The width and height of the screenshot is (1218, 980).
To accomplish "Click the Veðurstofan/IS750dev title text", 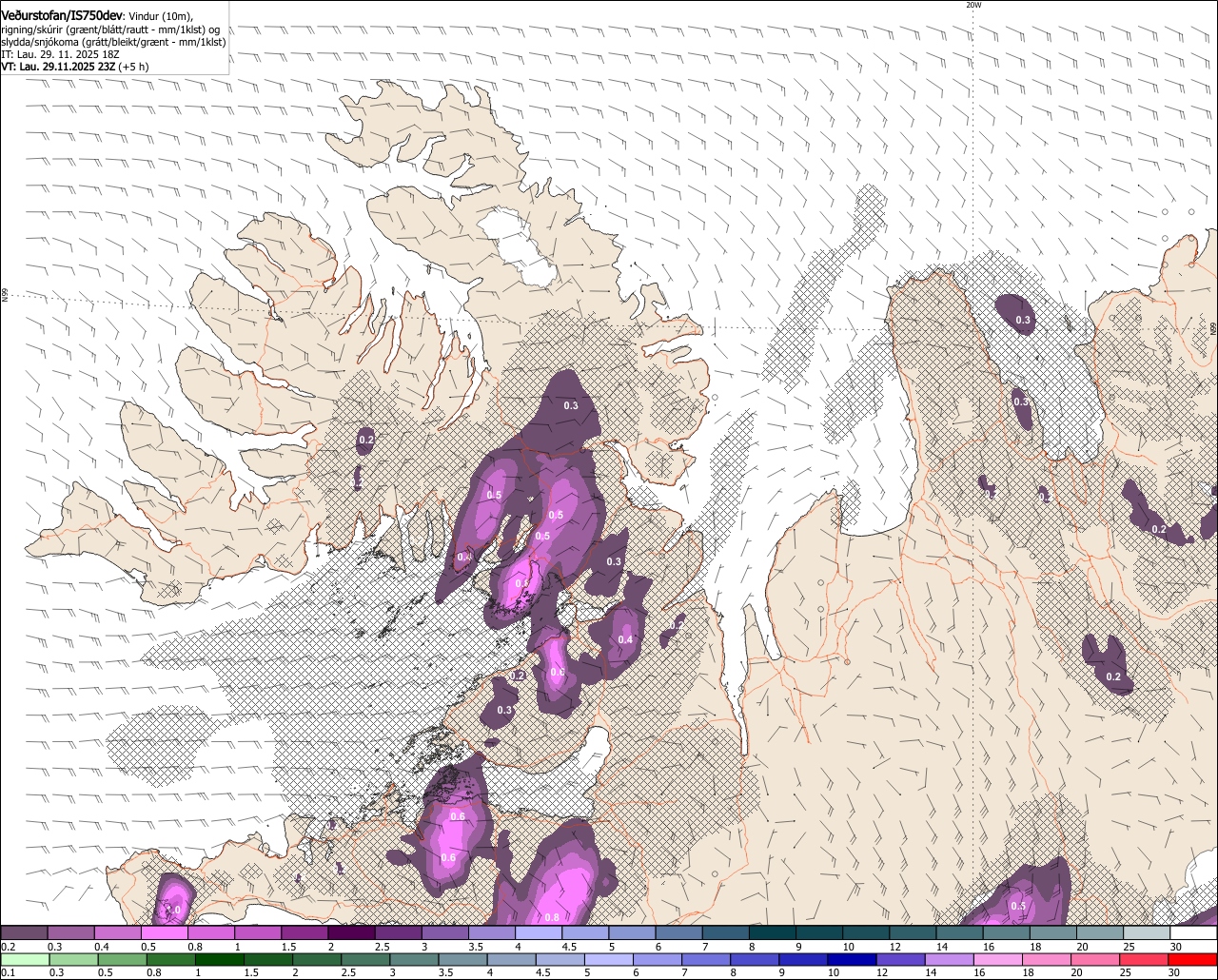I will pos(63,16).
